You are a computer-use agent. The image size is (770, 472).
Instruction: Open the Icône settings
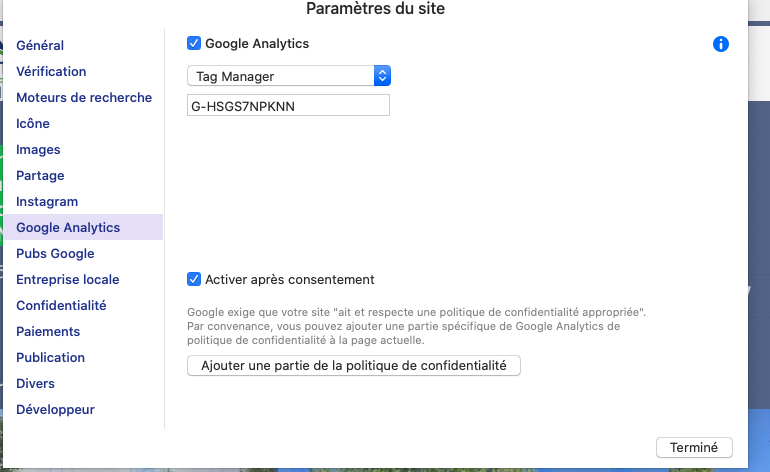pos(33,124)
